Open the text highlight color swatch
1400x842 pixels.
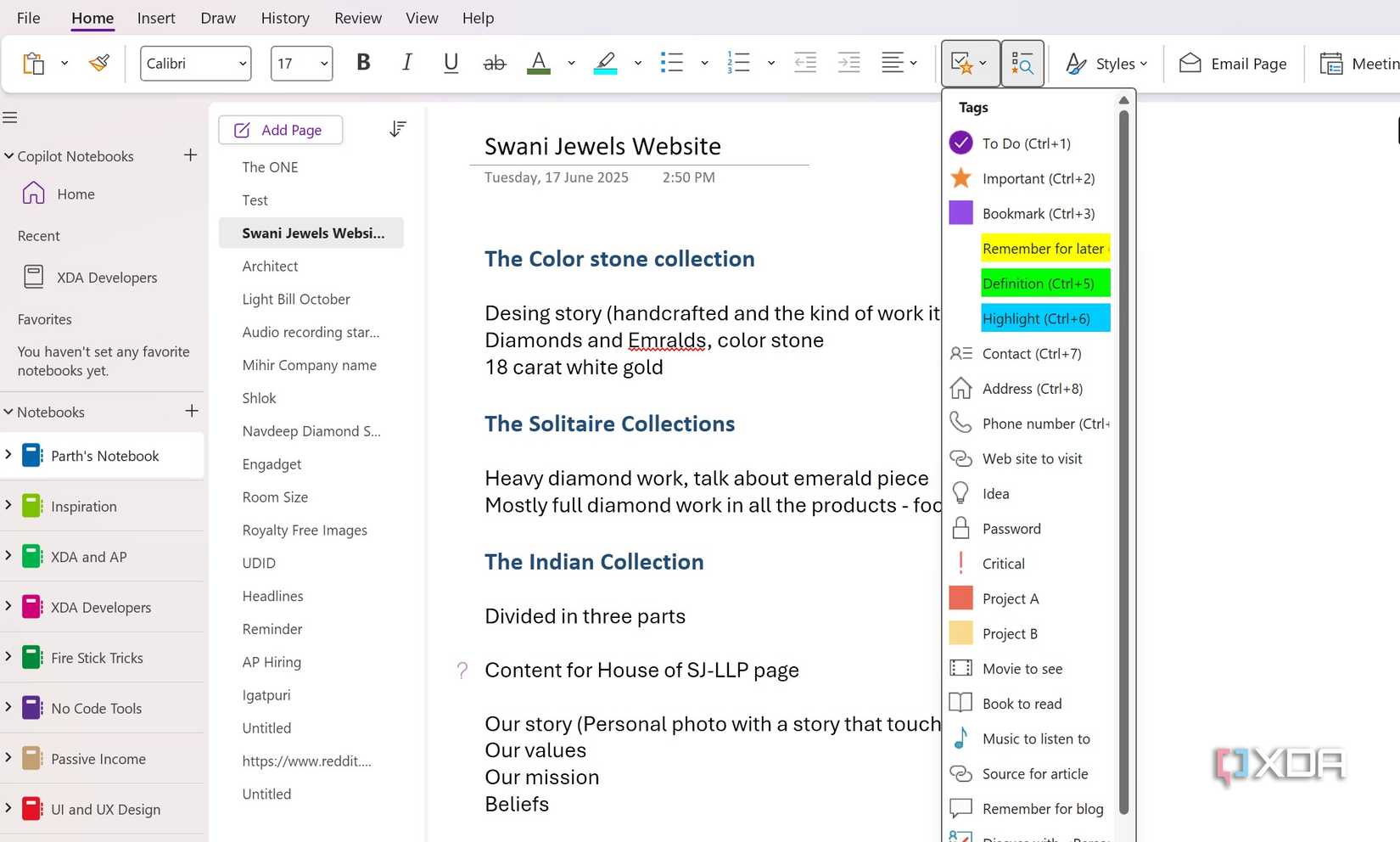(605, 62)
